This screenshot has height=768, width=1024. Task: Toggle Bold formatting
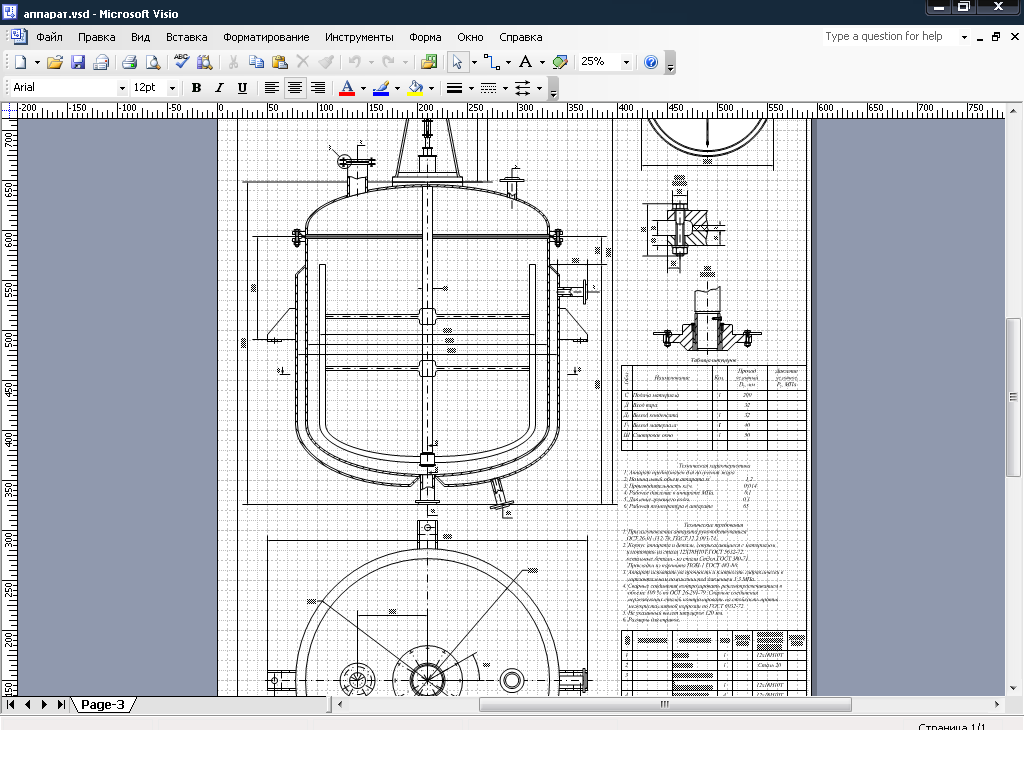coord(196,88)
